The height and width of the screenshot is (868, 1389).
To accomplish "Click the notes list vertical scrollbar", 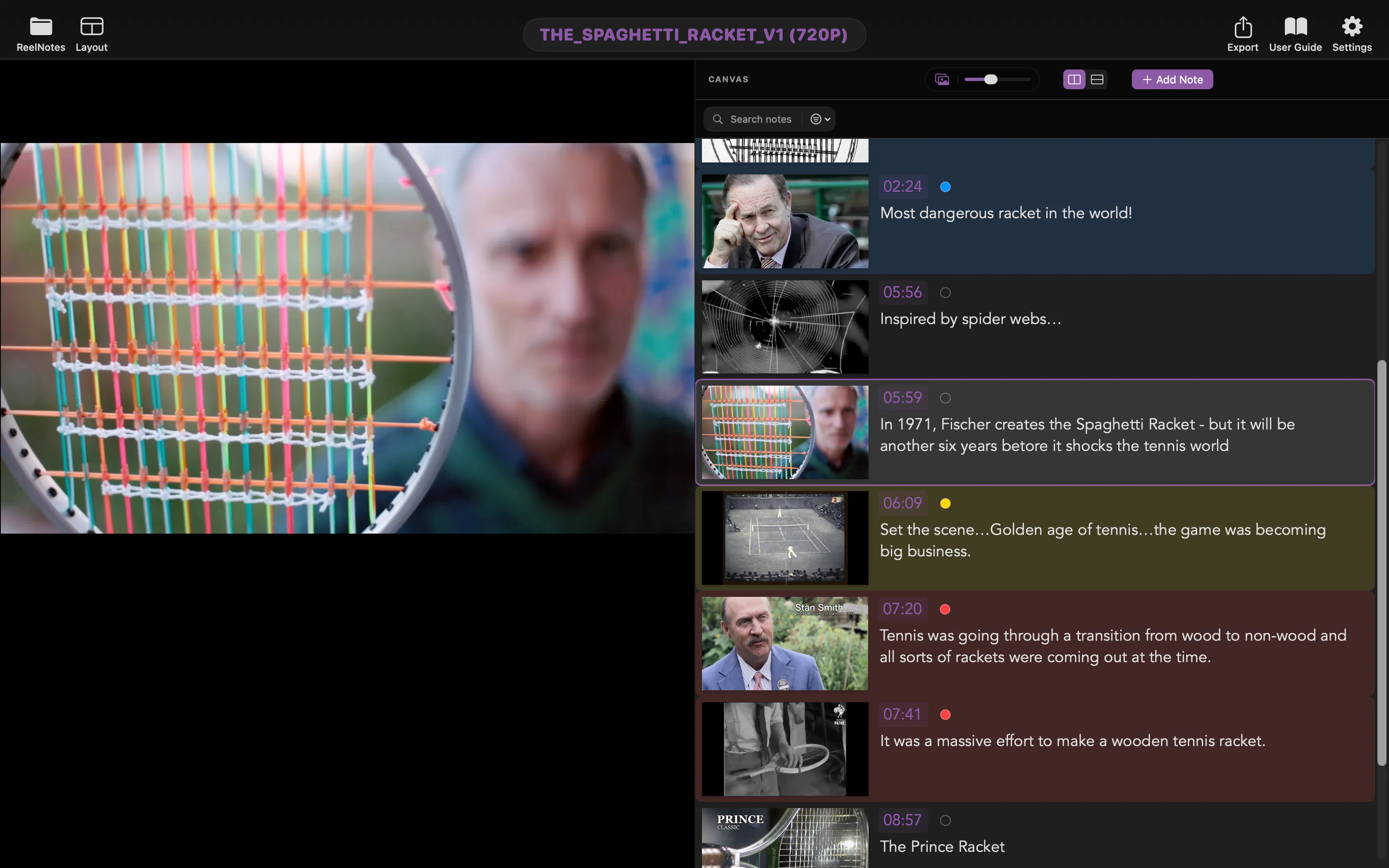I will pyautogui.click(x=1382, y=563).
